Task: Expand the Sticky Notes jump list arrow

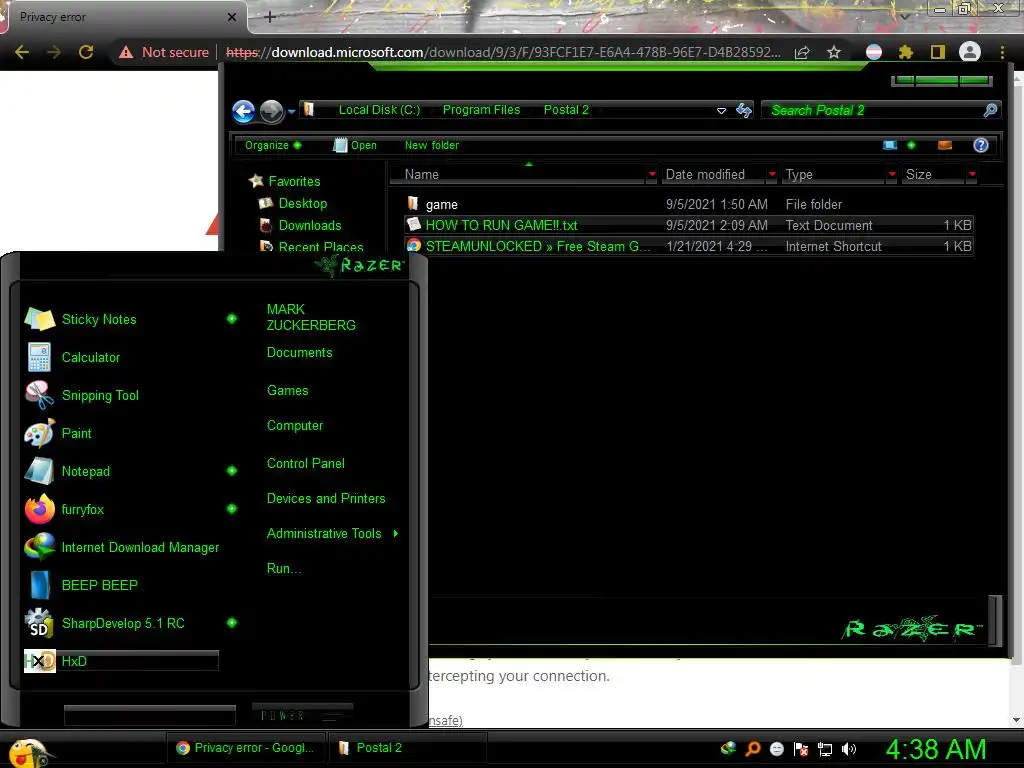Action: [231, 319]
